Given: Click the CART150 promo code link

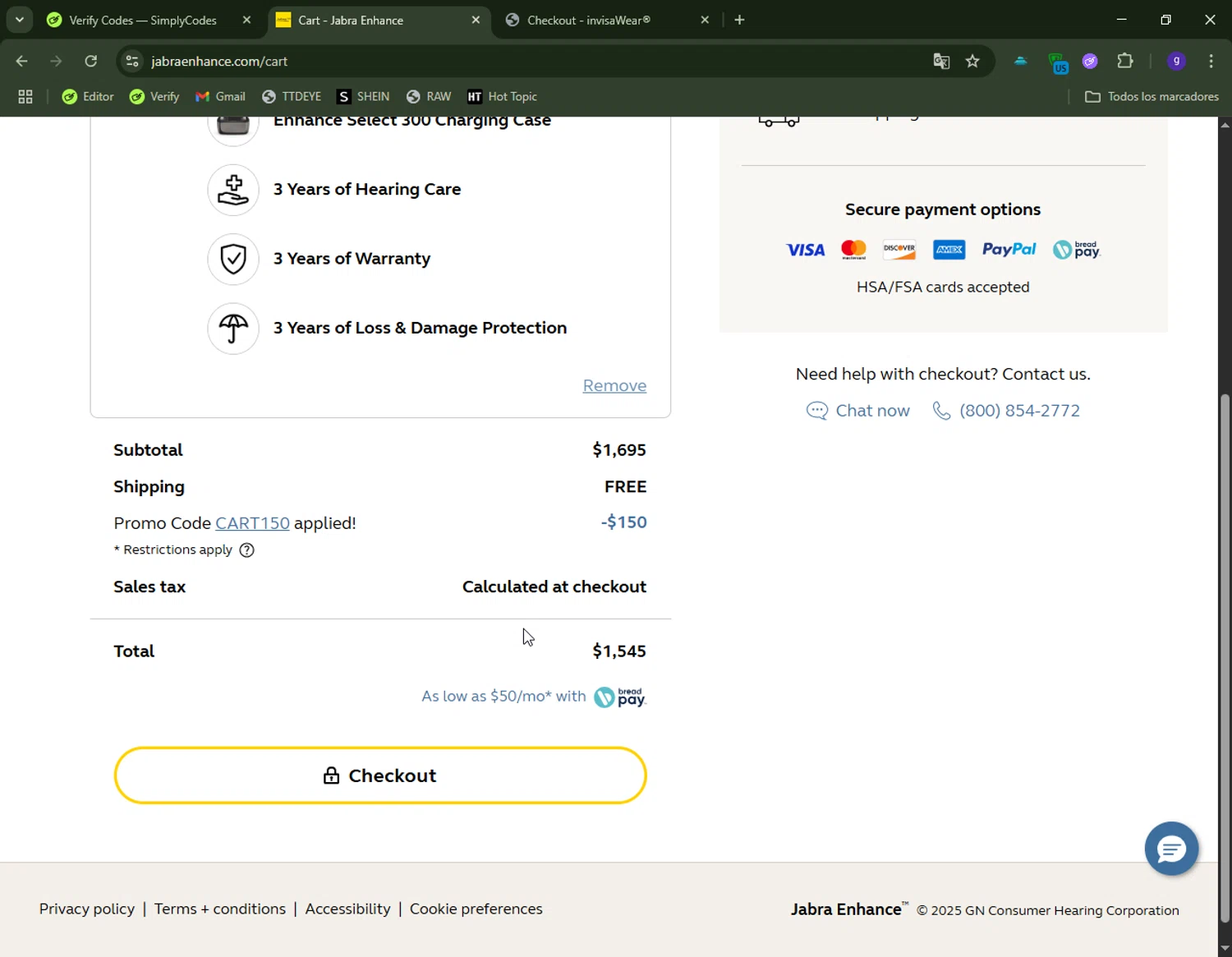Looking at the screenshot, I should pos(252,523).
